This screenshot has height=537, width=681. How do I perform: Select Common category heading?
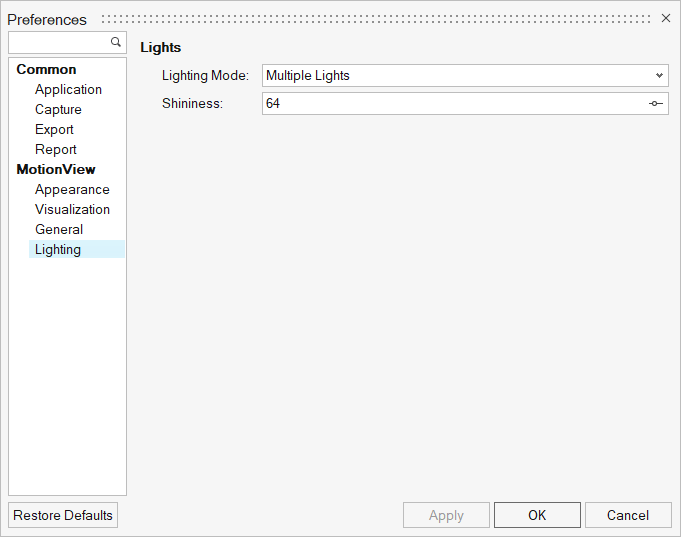[46, 70]
